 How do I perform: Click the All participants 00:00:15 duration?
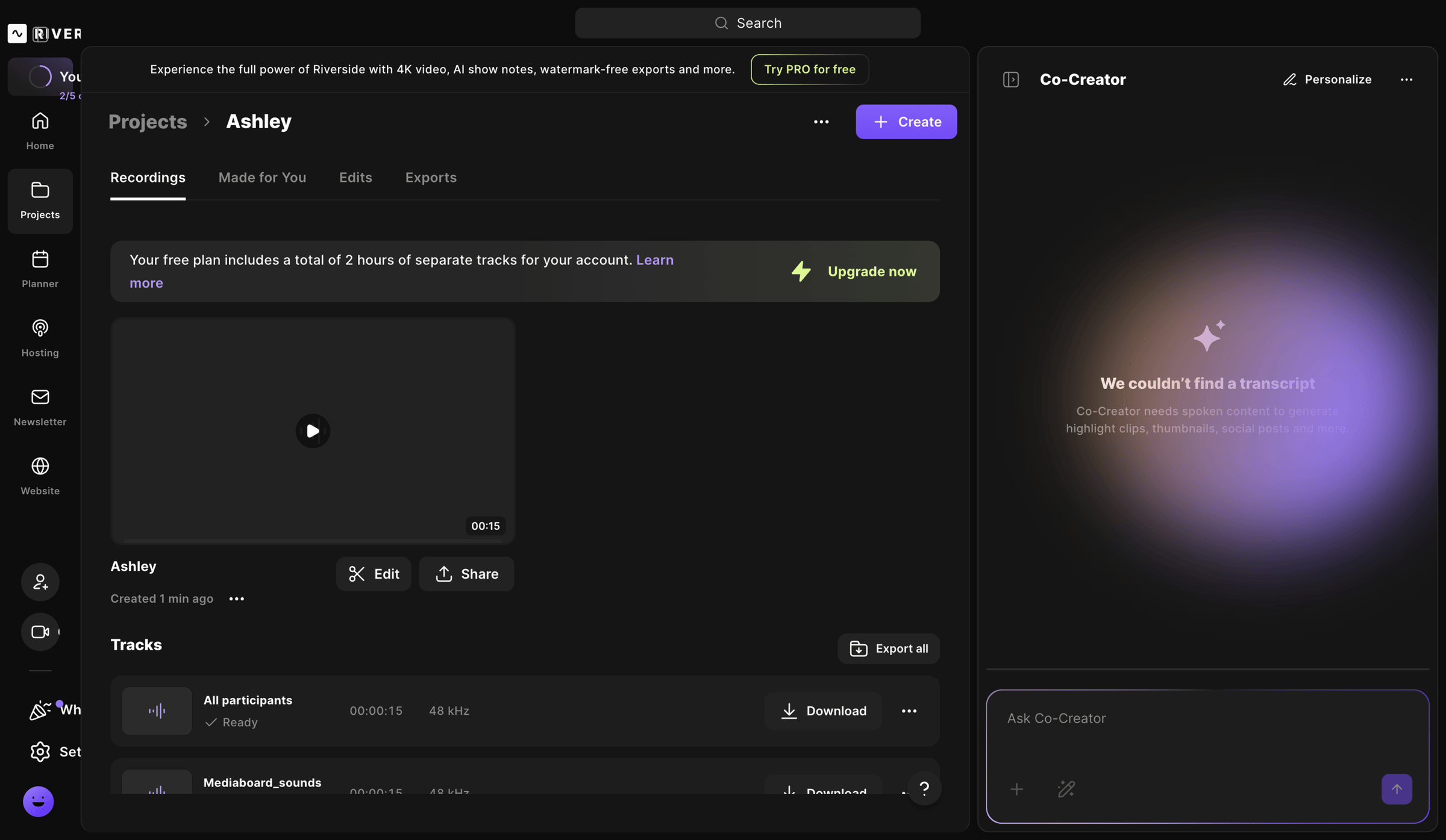tap(376, 711)
